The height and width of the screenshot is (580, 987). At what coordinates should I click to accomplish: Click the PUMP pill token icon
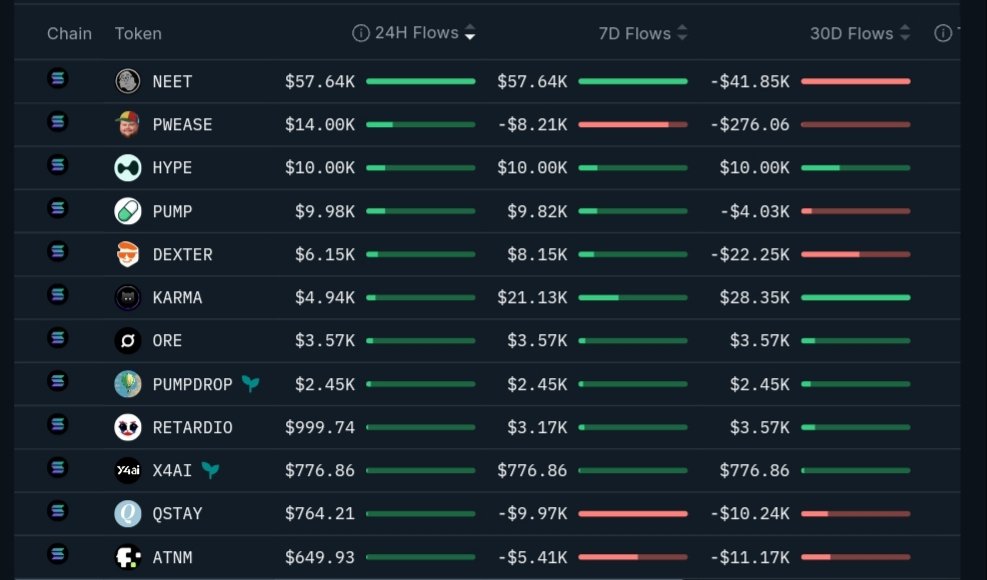[x=128, y=211]
